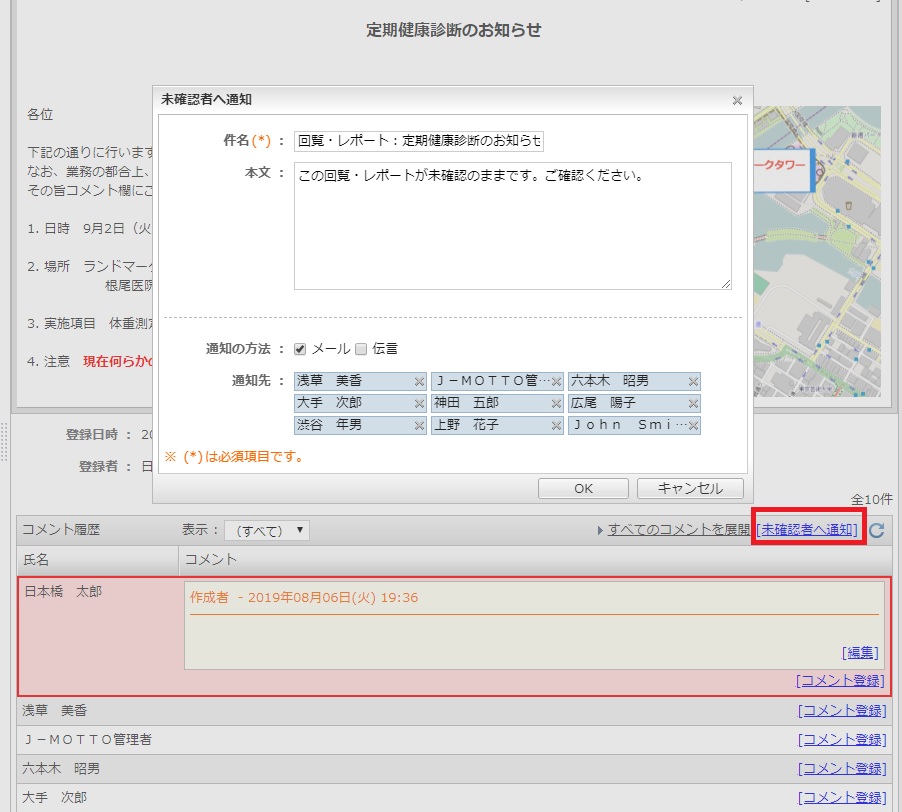Remove 上野 花子 from recipients
Image resolution: width=902 pixels, height=812 pixels.
point(556,426)
